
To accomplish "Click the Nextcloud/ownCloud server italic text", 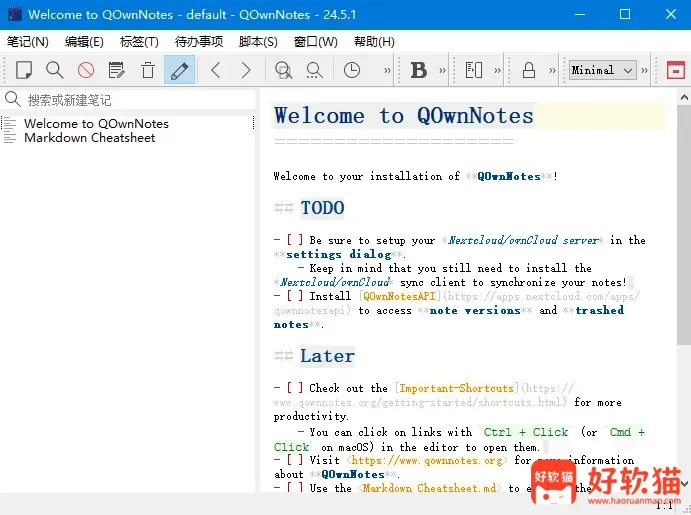I will (x=523, y=240).
